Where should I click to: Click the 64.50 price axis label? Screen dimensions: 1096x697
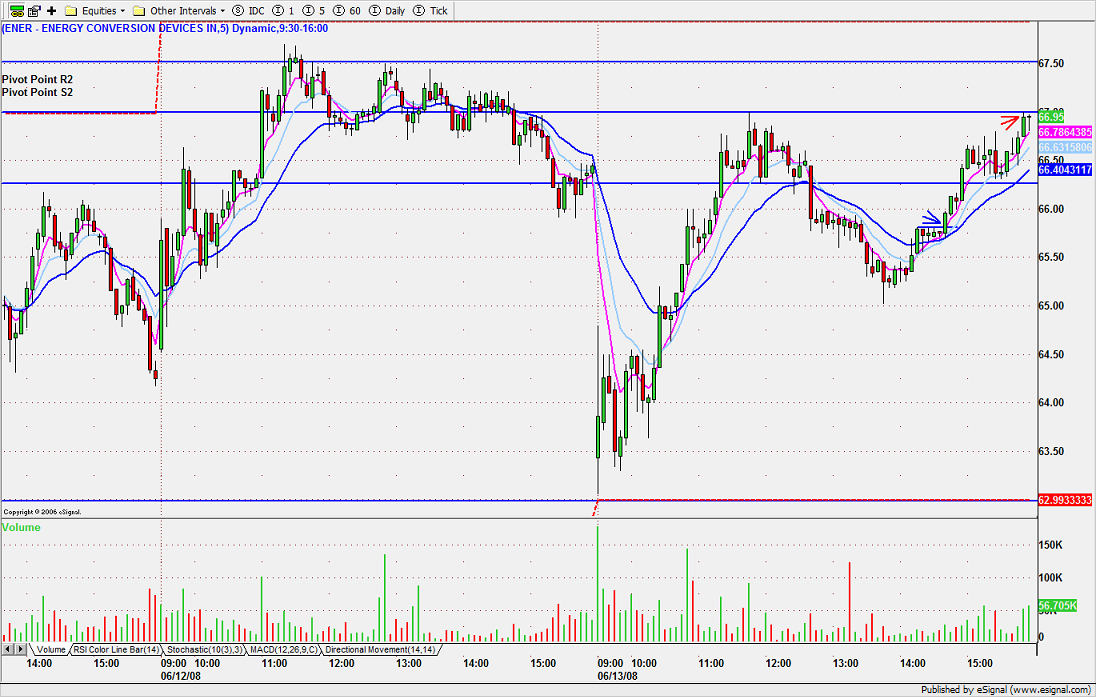[1051, 354]
